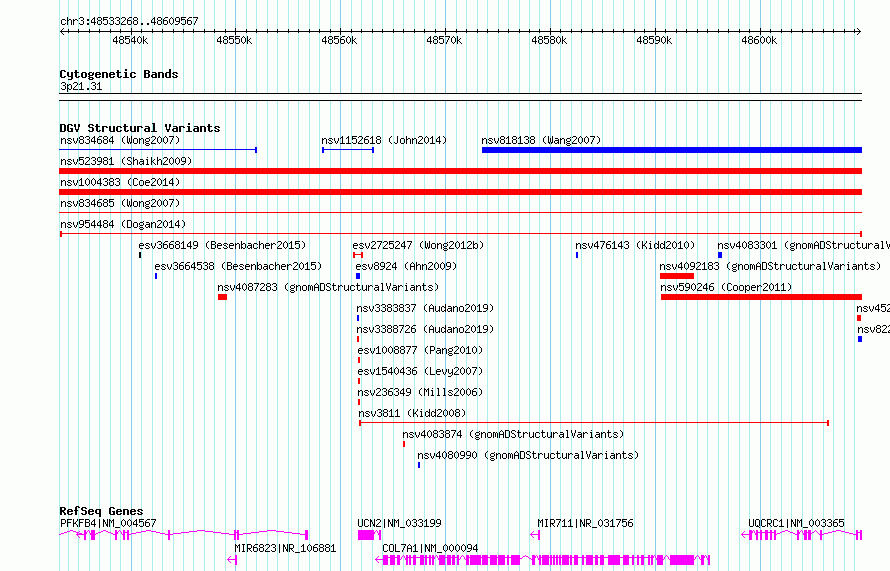The height and width of the screenshot is (571, 890).
Task: Click the 48580k ruler tick label
Action: [549, 40]
